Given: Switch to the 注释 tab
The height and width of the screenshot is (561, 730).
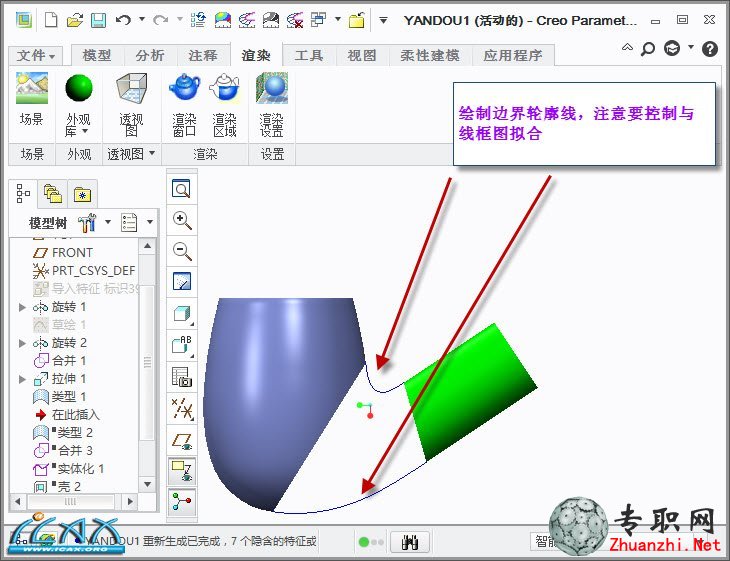Looking at the screenshot, I should 203,55.
